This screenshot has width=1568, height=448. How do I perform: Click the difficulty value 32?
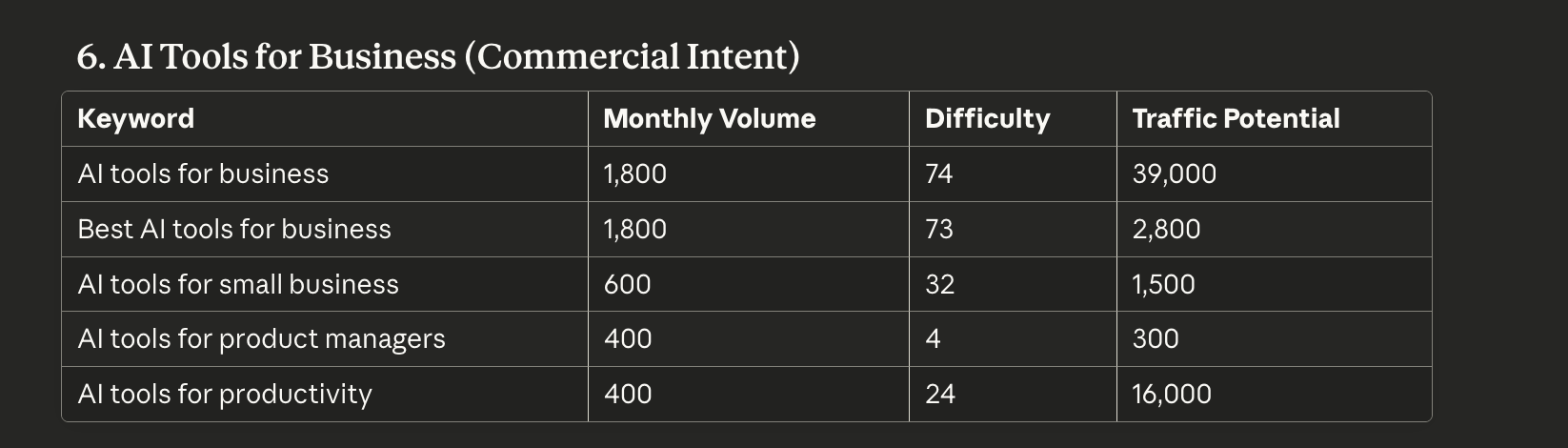tap(939, 285)
